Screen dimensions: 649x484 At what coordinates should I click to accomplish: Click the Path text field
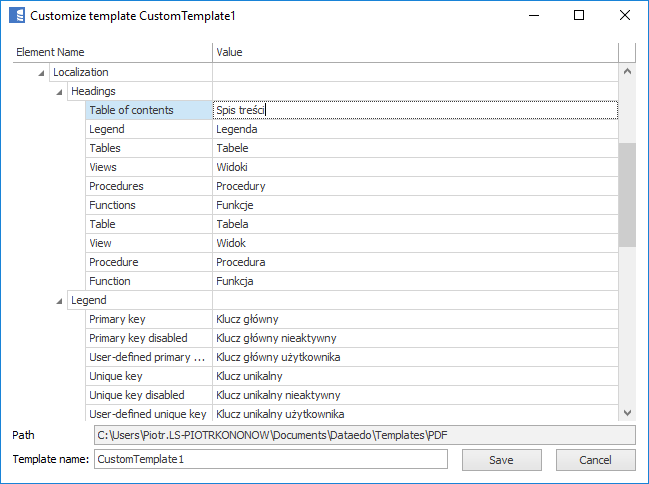coord(364,435)
